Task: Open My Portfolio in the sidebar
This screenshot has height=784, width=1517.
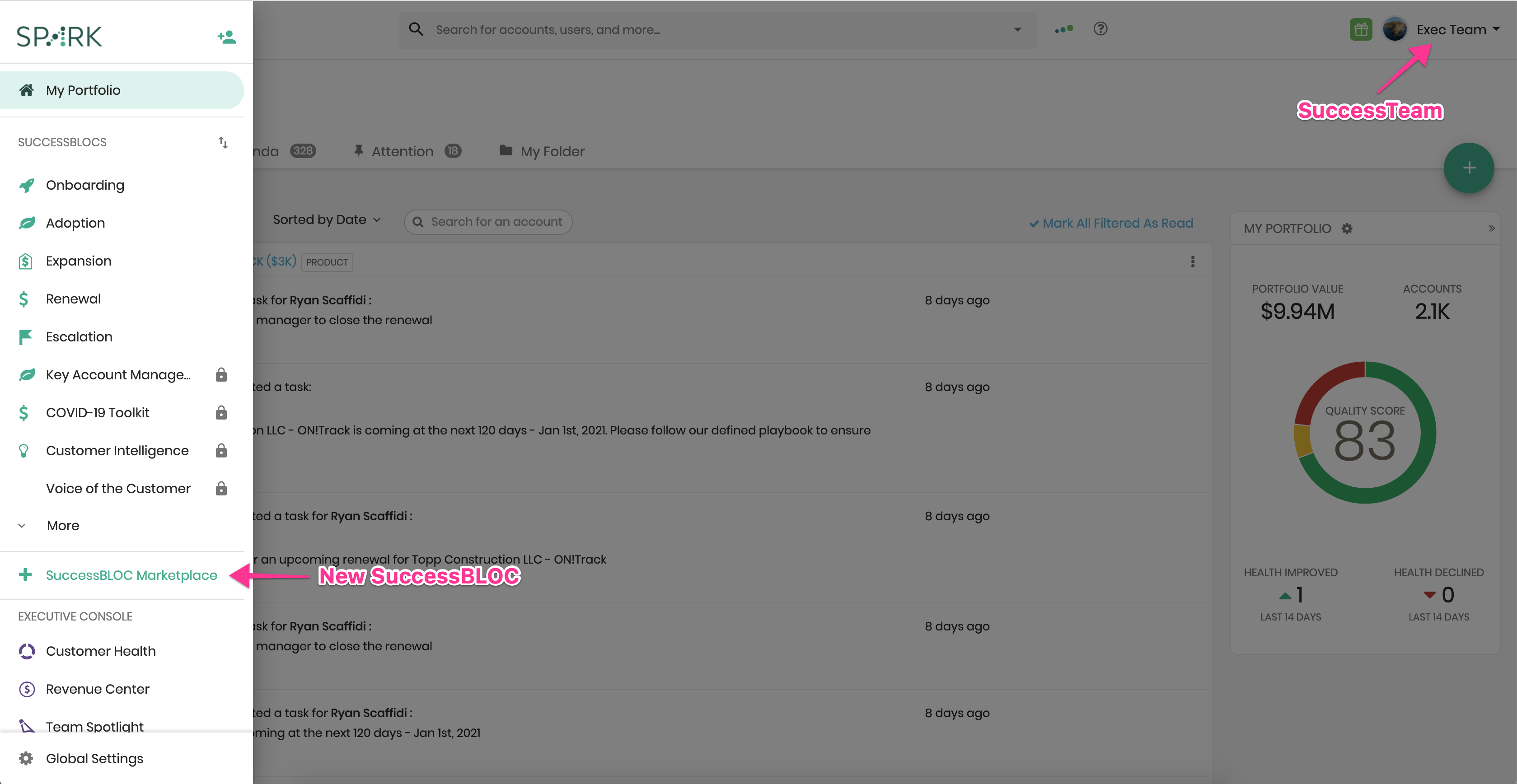Action: pos(122,90)
